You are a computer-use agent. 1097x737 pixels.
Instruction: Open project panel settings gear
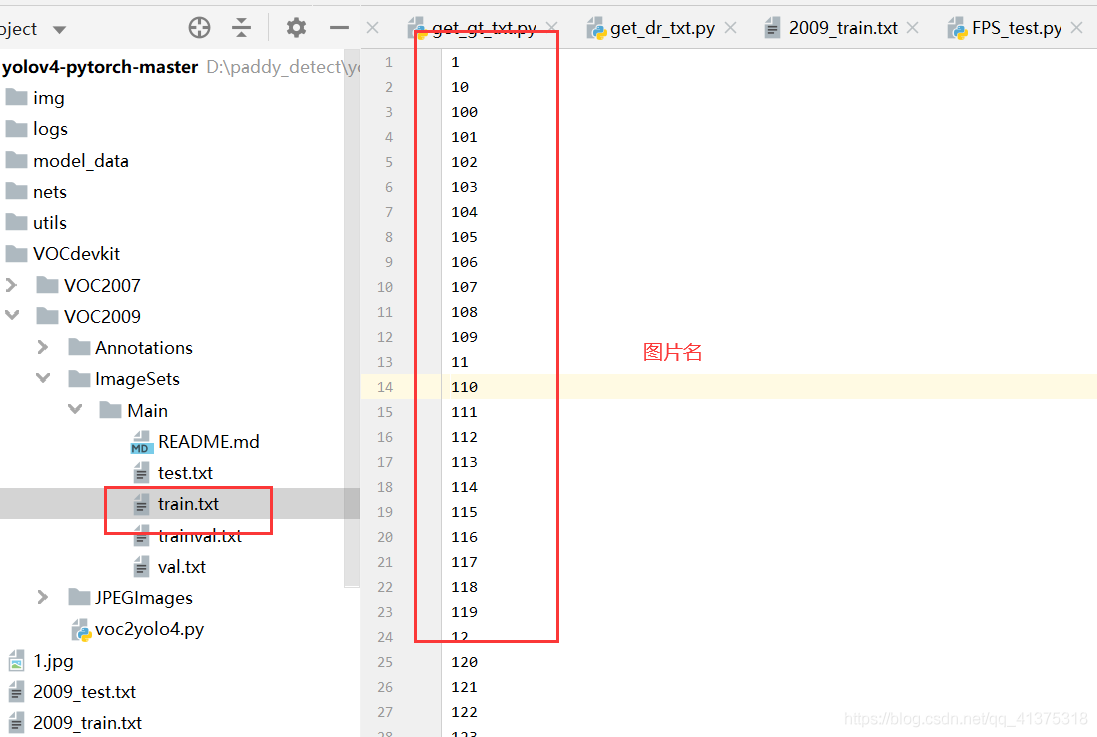click(296, 28)
